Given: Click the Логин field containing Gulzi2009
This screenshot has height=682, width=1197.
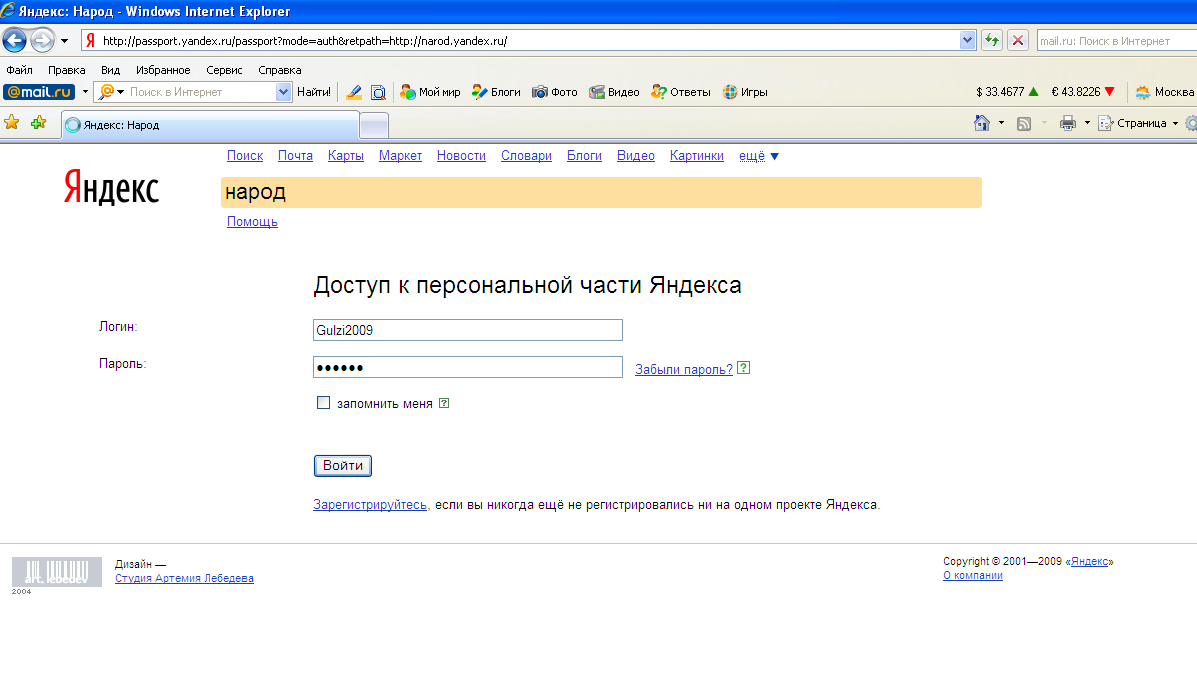Looking at the screenshot, I should [x=468, y=330].
